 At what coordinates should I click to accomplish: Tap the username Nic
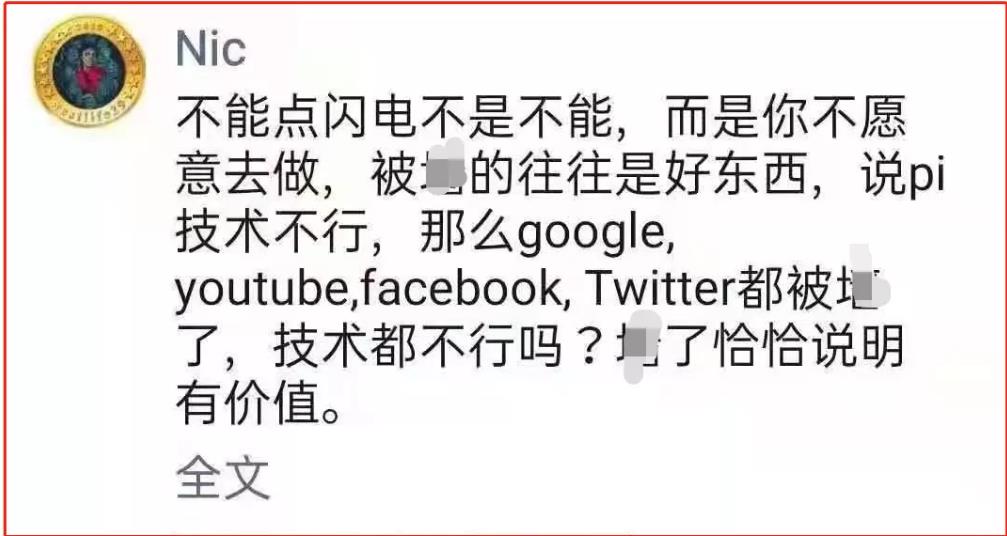point(211,49)
